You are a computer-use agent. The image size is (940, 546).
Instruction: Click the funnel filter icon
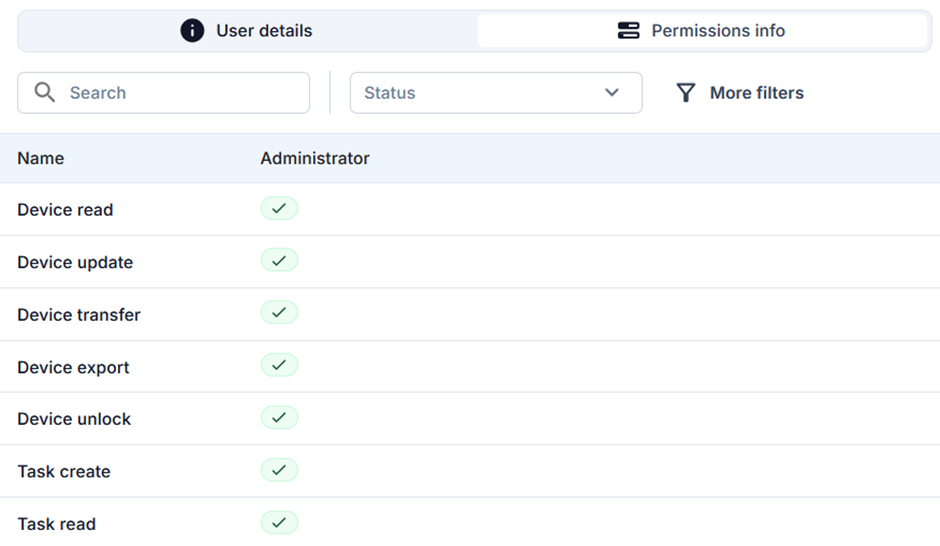click(x=685, y=93)
